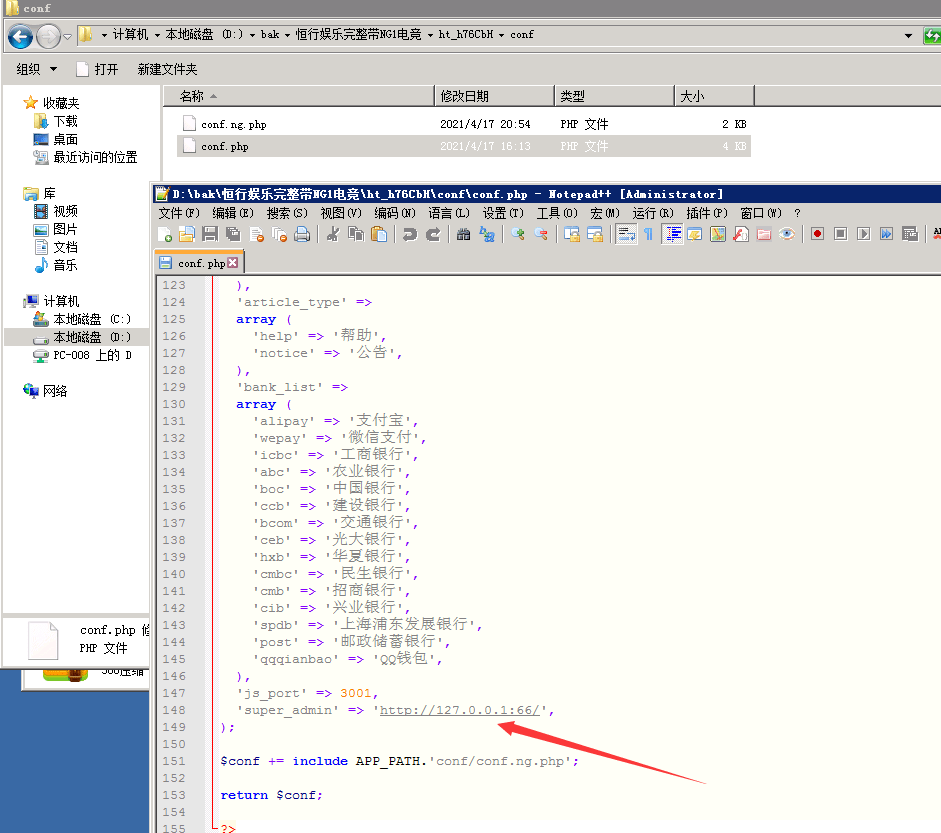Image resolution: width=941 pixels, height=833 pixels.
Task: Click the Close file toolbar icon
Action: click(x=256, y=234)
